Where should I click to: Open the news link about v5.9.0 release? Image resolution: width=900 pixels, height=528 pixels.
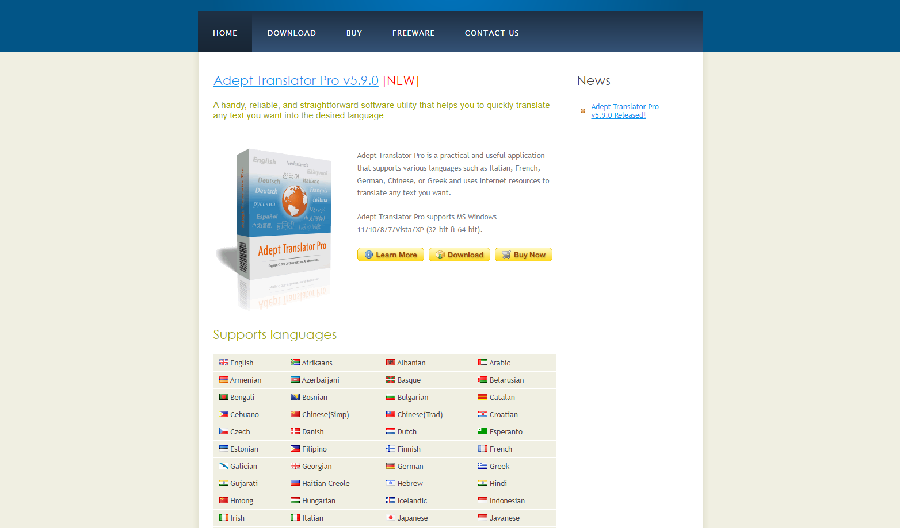pyautogui.click(x=624, y=110)
